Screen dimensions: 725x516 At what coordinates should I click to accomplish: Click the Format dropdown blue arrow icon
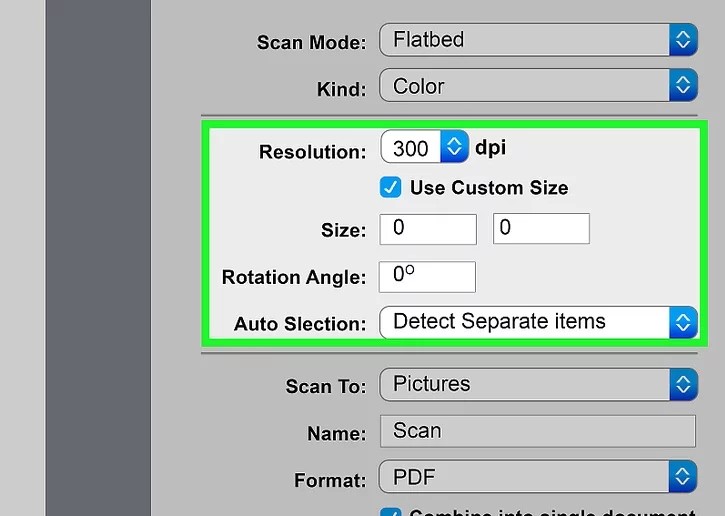[683, 477]
